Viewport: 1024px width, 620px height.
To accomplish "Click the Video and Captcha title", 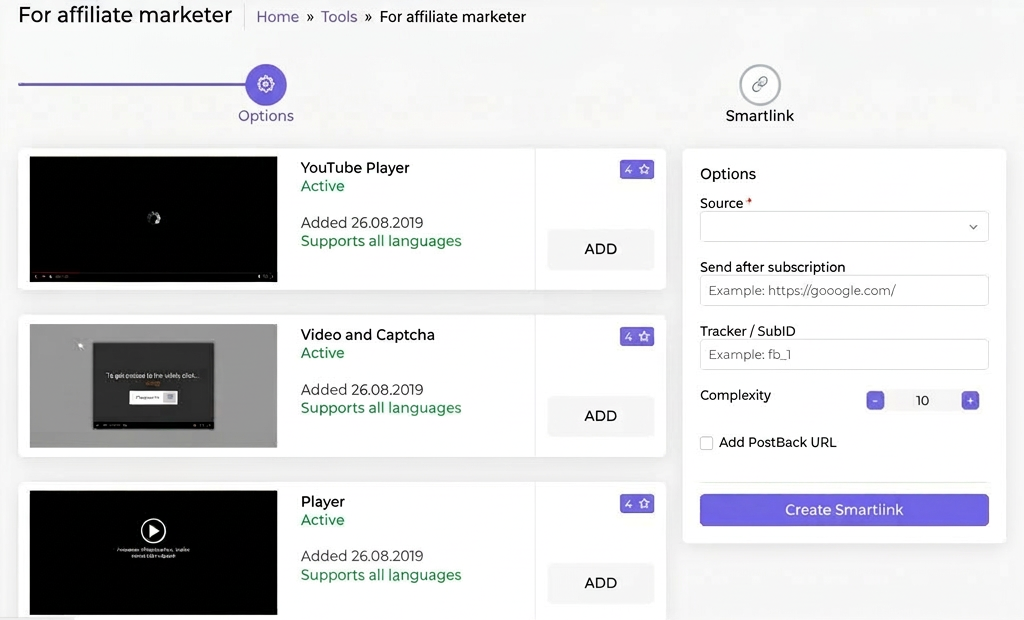I will click(368, 334).
